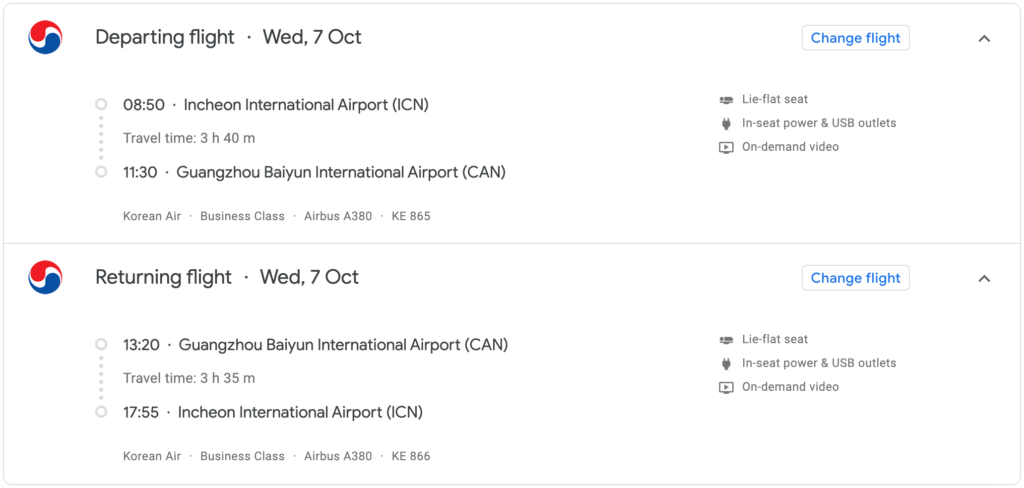Screen dimensions: 1024x488
Task: Click on-demand video icon for departing flight
Action: tap(726, 147)
